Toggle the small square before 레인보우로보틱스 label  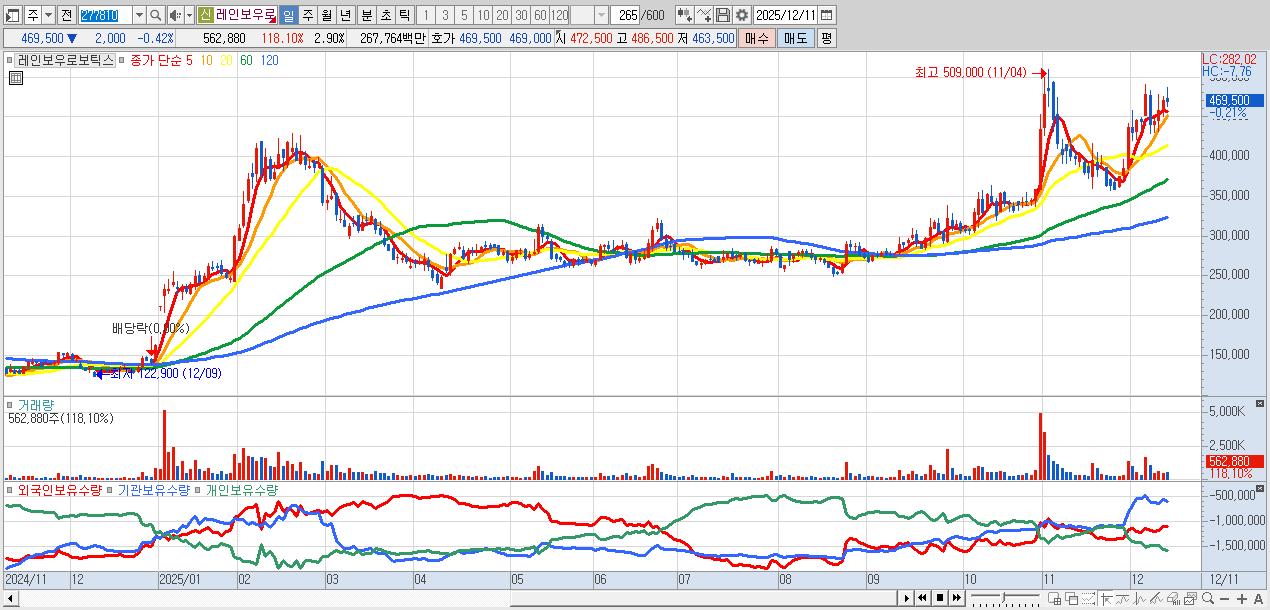click(10, 60)
